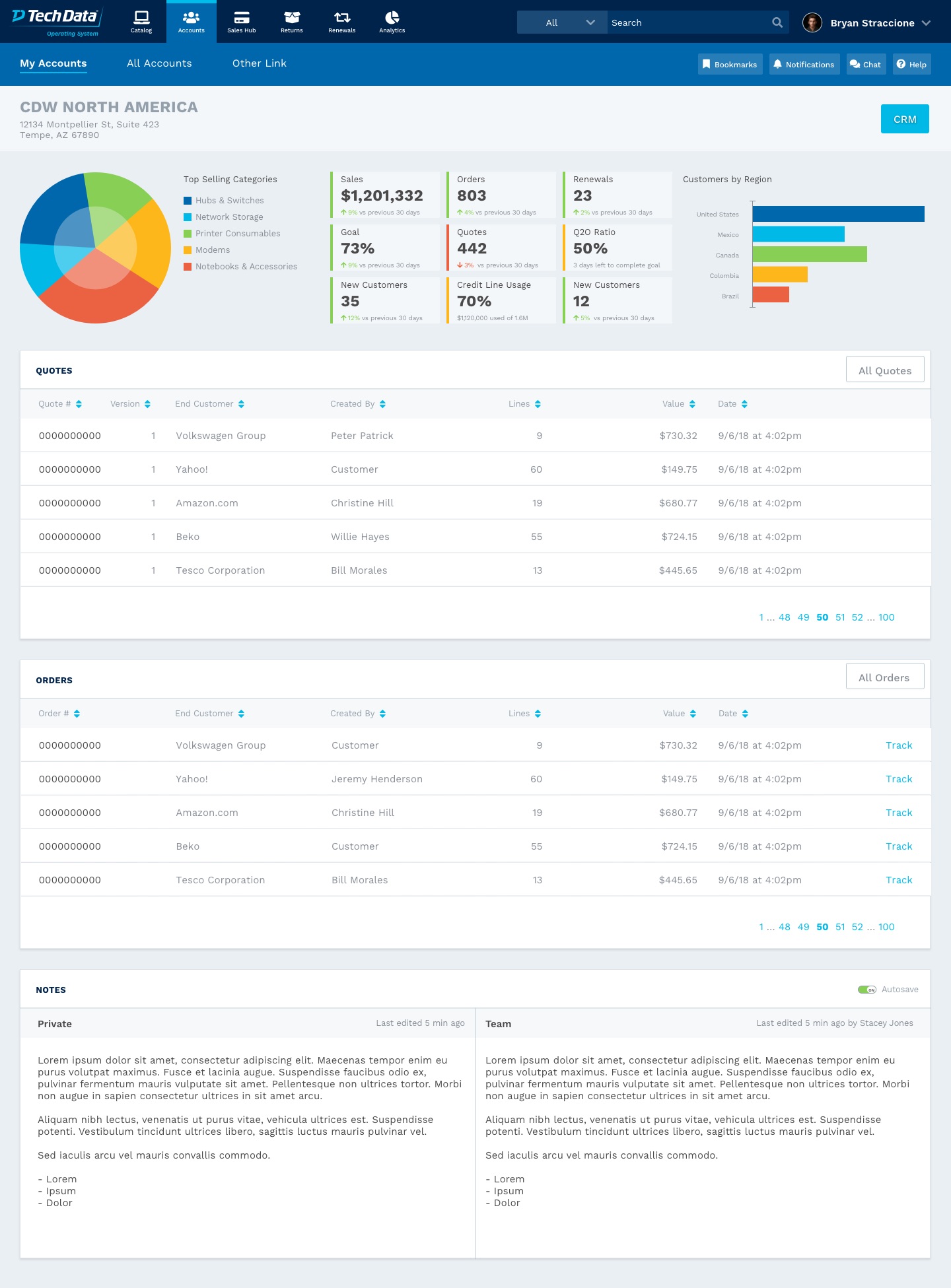Sort orders by Lines arrows
Screen dimensions: 951x1288
(538, 714)
